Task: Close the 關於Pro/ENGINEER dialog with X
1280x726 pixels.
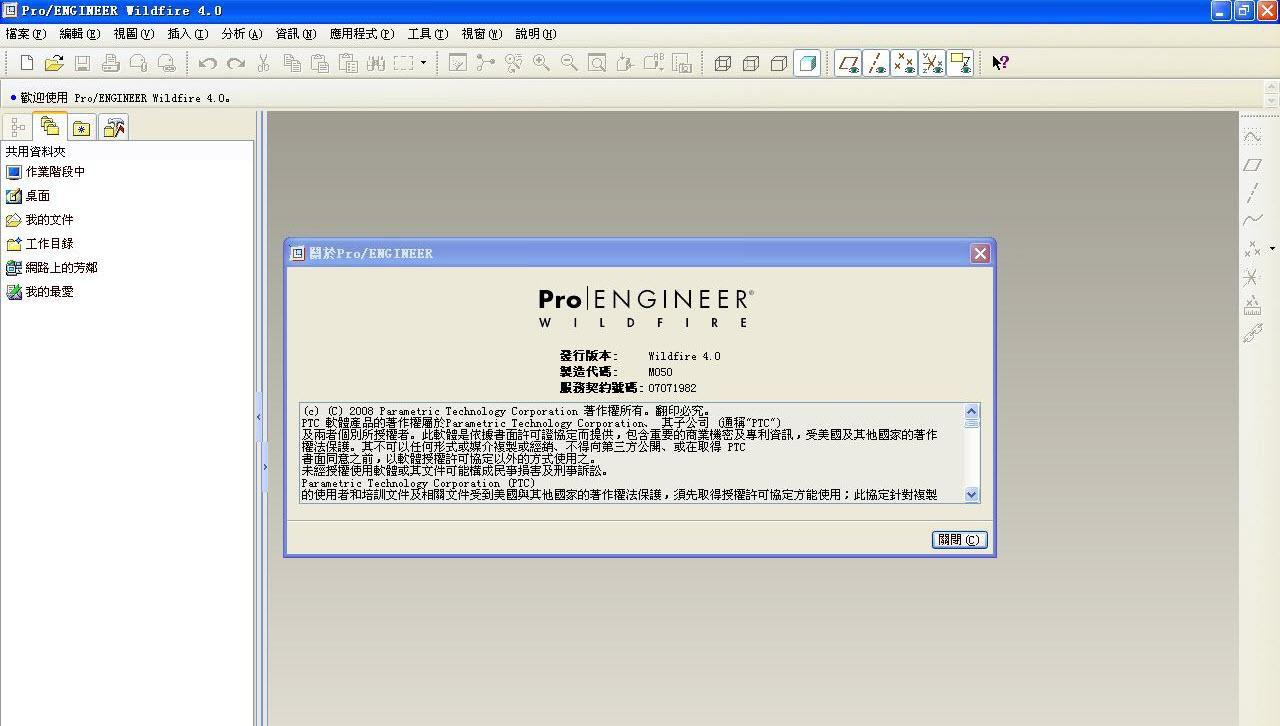Action: tap(980, 253)
